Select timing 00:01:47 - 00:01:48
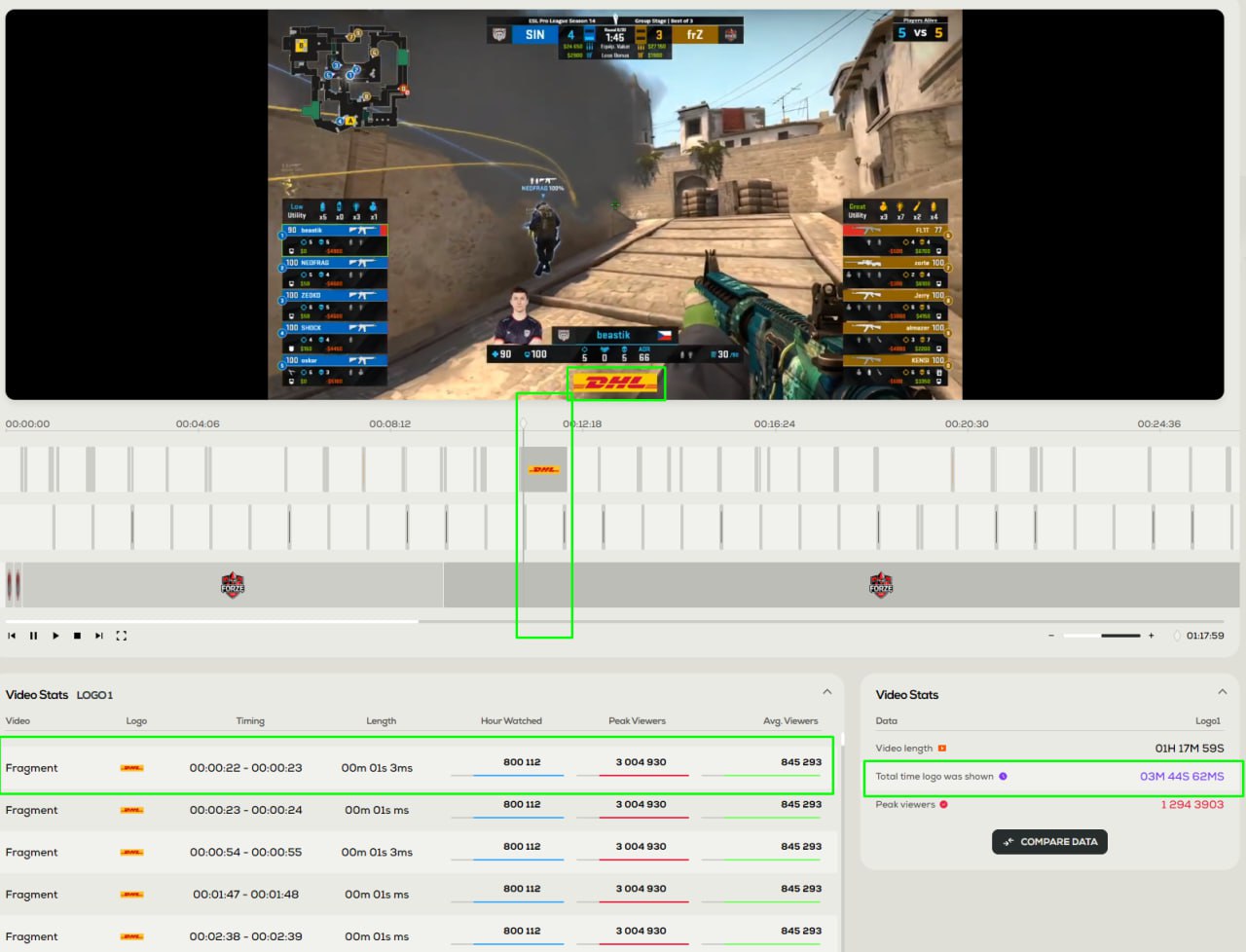The height and width of the screenshot is (952, 1246). pos(245,895)
